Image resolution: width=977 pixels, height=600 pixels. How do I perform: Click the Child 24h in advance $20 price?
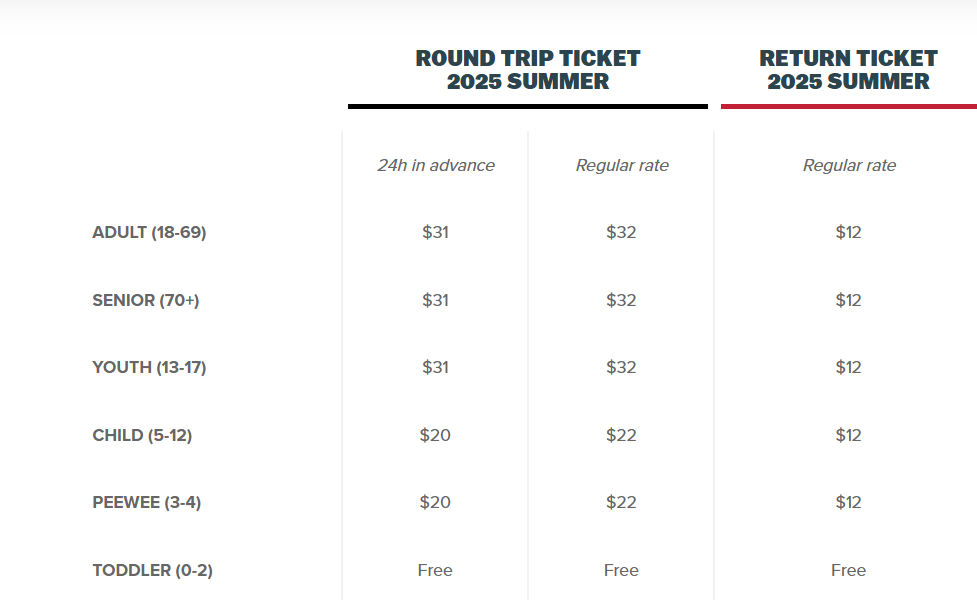[x=435, y=435]
